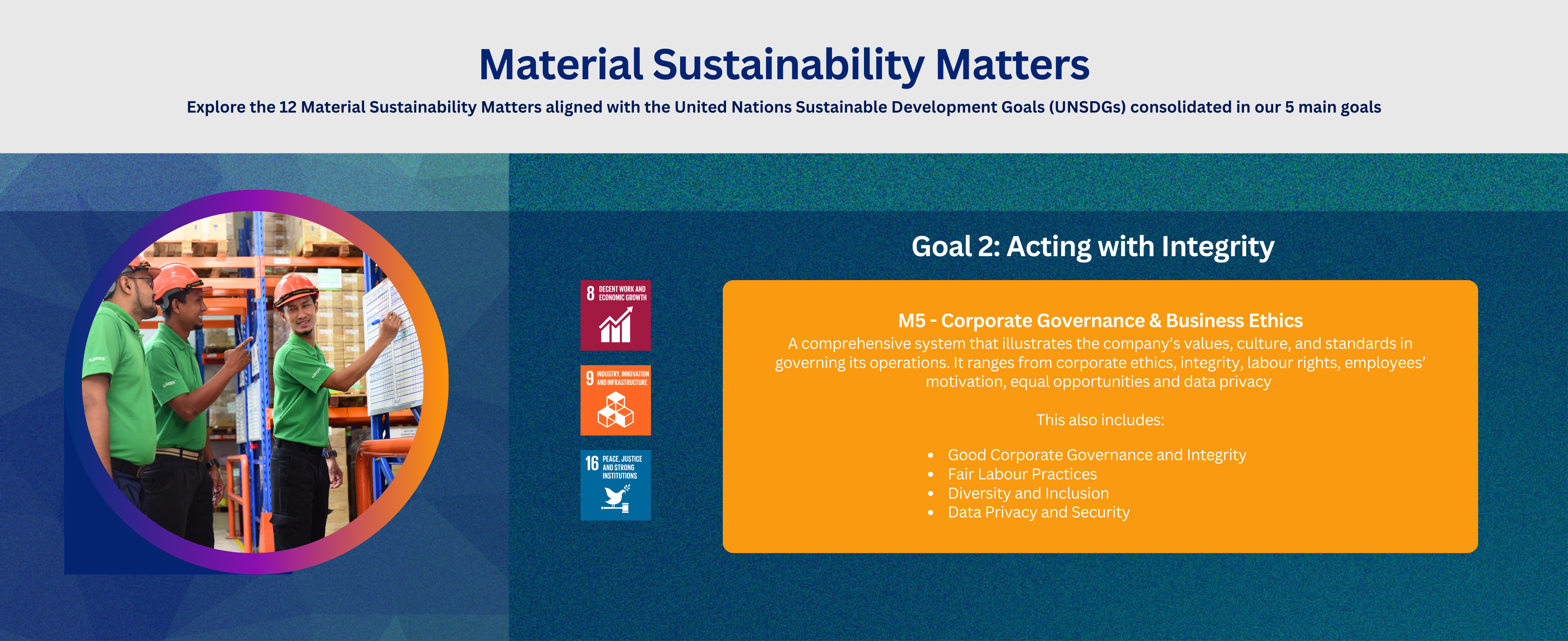The height and width of the screenshot is (641, 1568).
Task: Click the Fair Labour Practices bullet
Action: [x=1022, y=474]
